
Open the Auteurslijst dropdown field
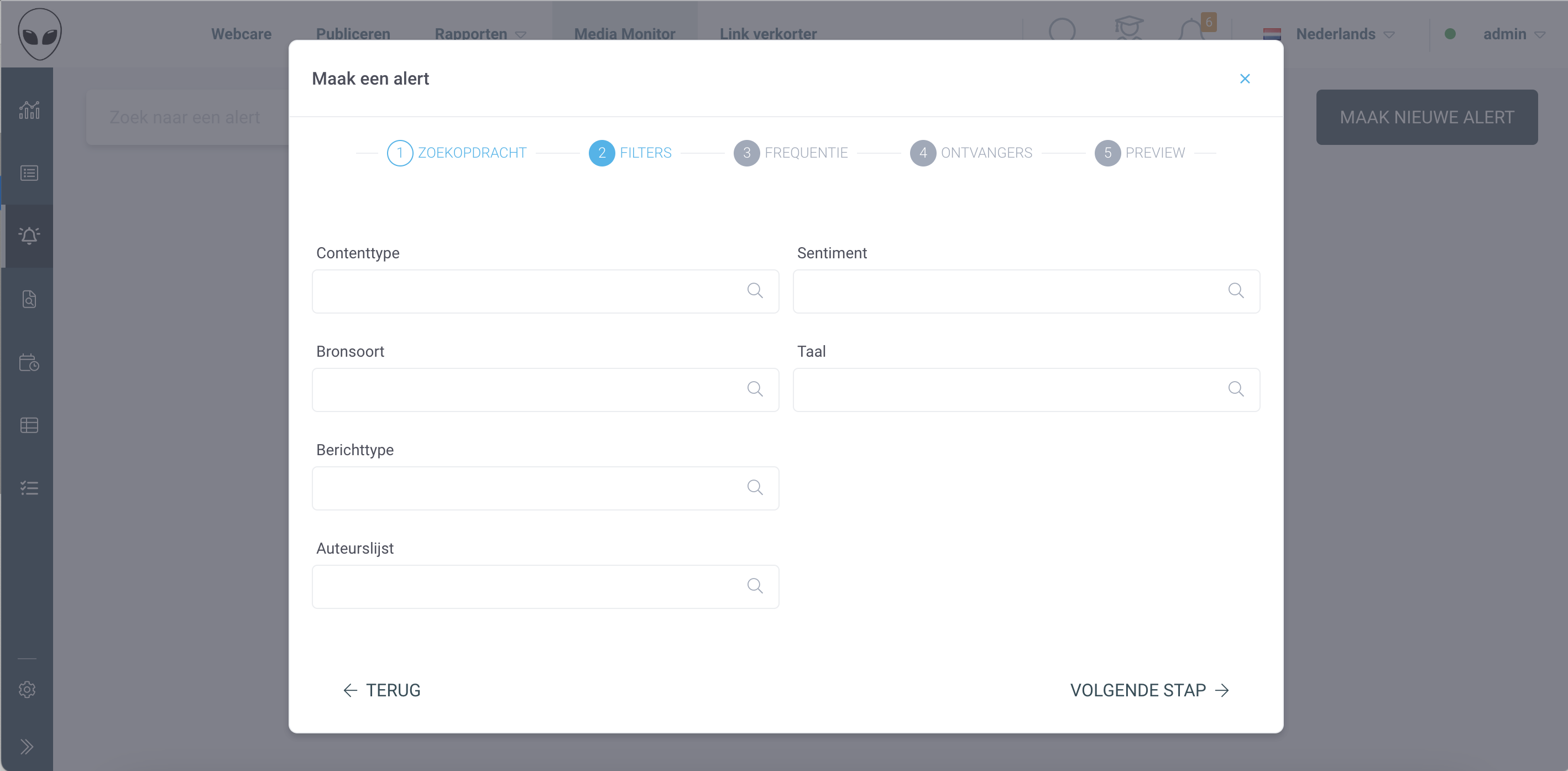pos(545,586)
